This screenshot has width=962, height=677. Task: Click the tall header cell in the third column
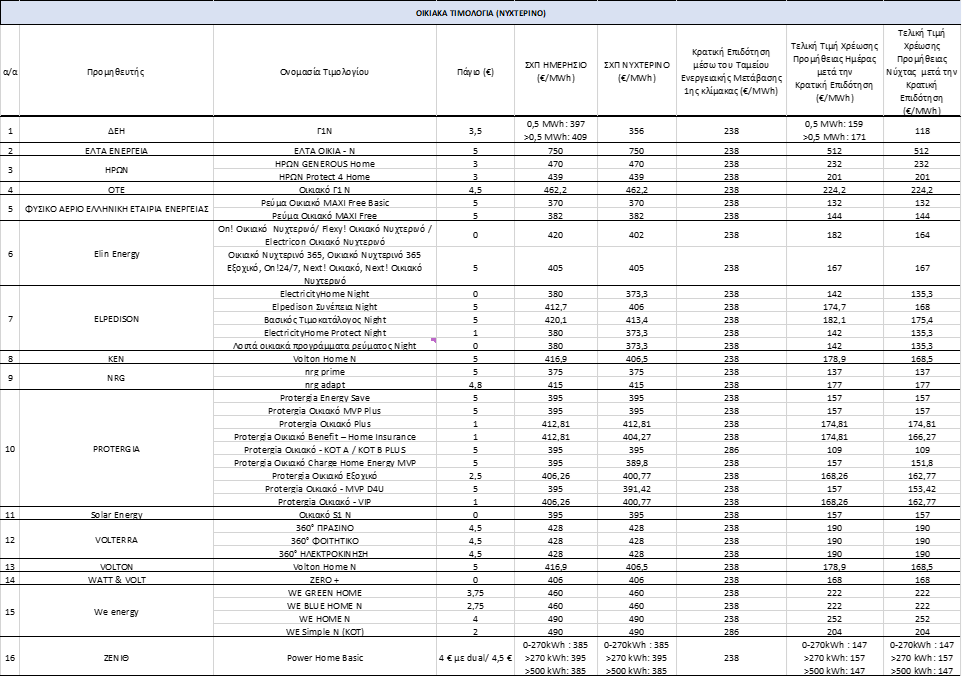325,70
